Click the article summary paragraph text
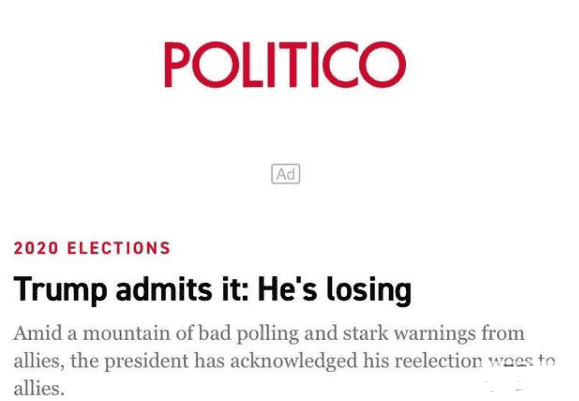 click(x=284, y=360)
